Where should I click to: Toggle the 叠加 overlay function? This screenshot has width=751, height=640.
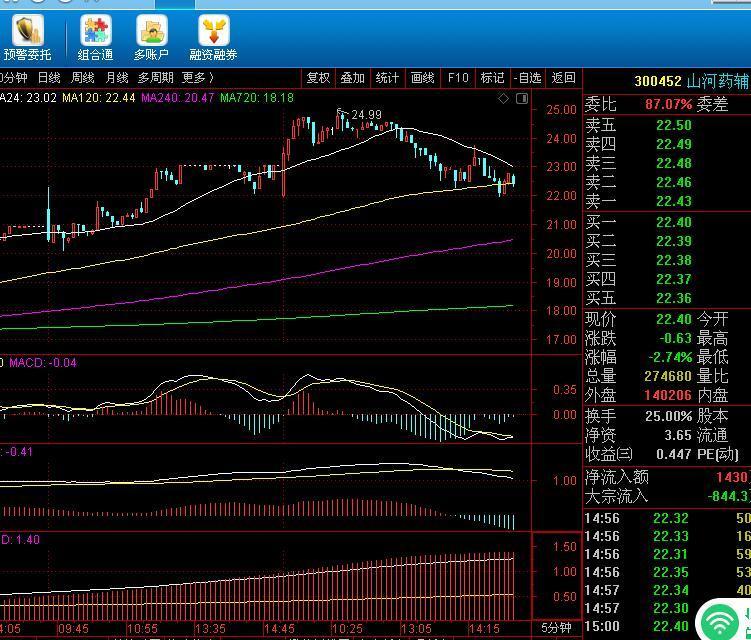pyautogui.click(x=352, y=78)
